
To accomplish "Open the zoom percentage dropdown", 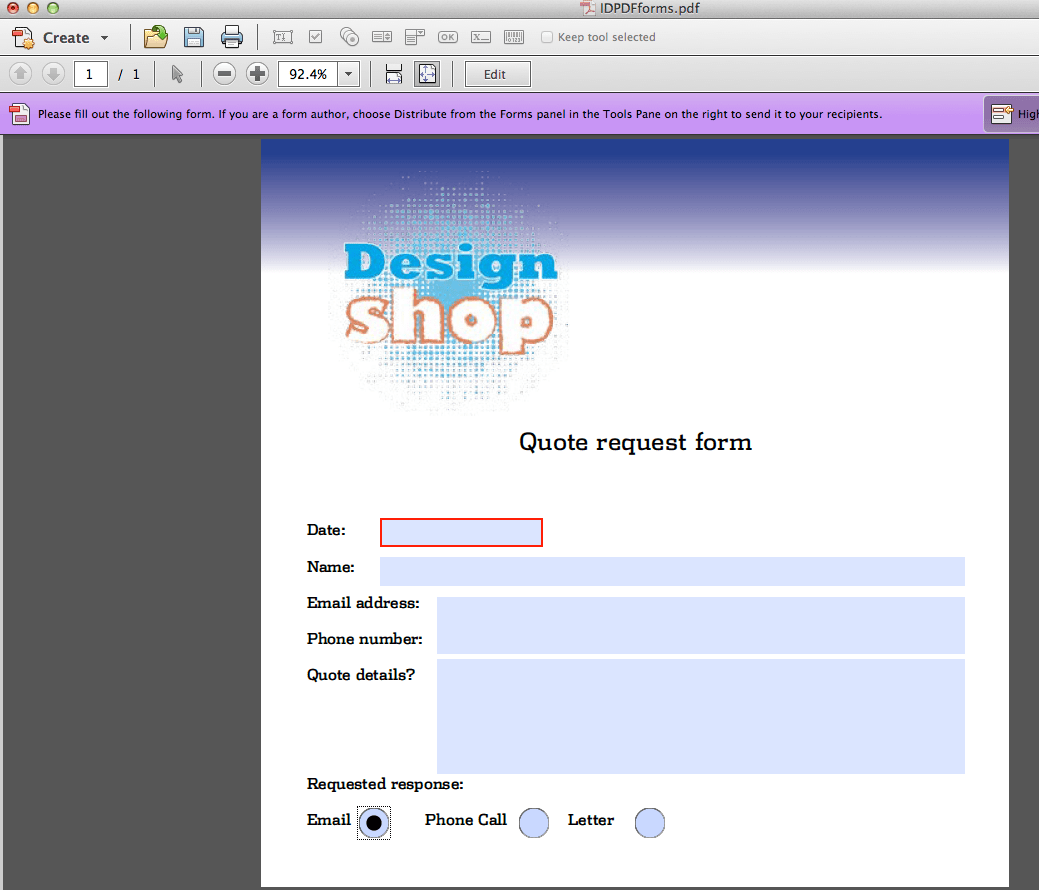I will 348,73.
